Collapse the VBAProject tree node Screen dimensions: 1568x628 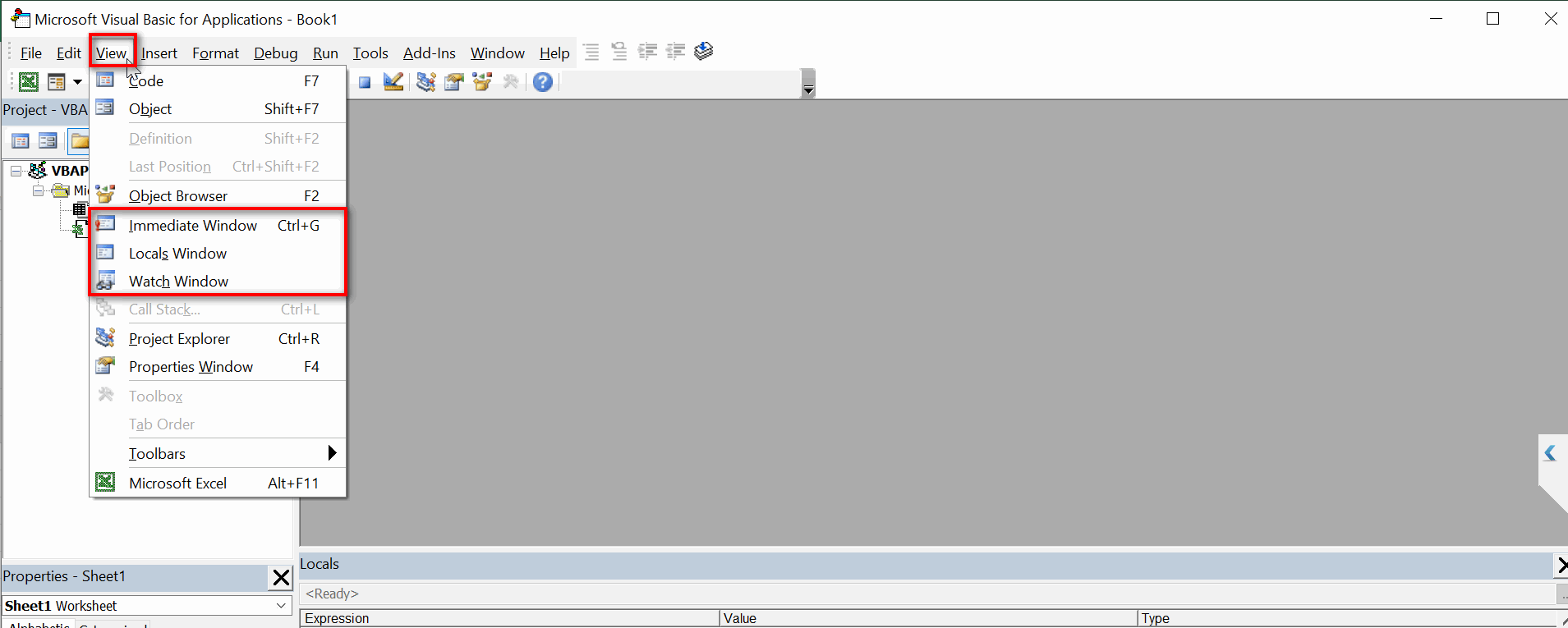tap(16, 171)
